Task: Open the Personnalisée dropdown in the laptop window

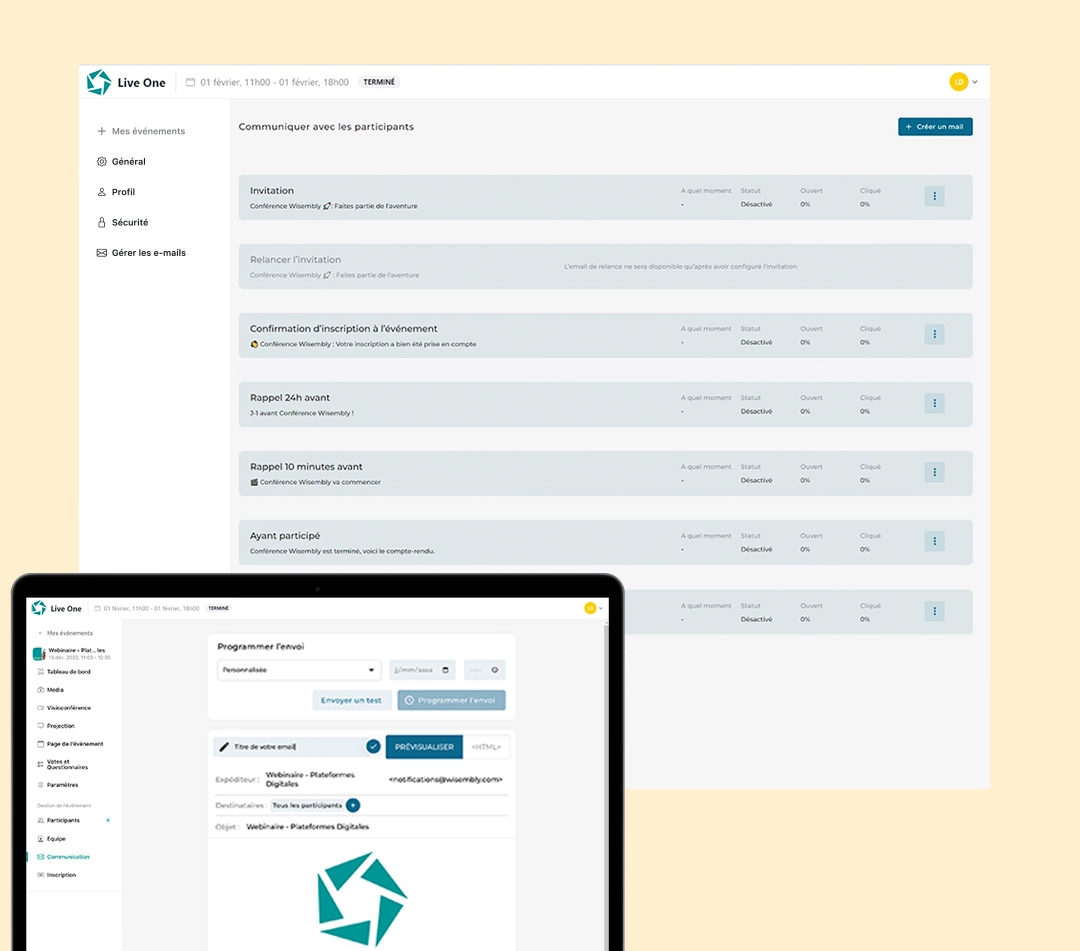Action: coord(298,670)
